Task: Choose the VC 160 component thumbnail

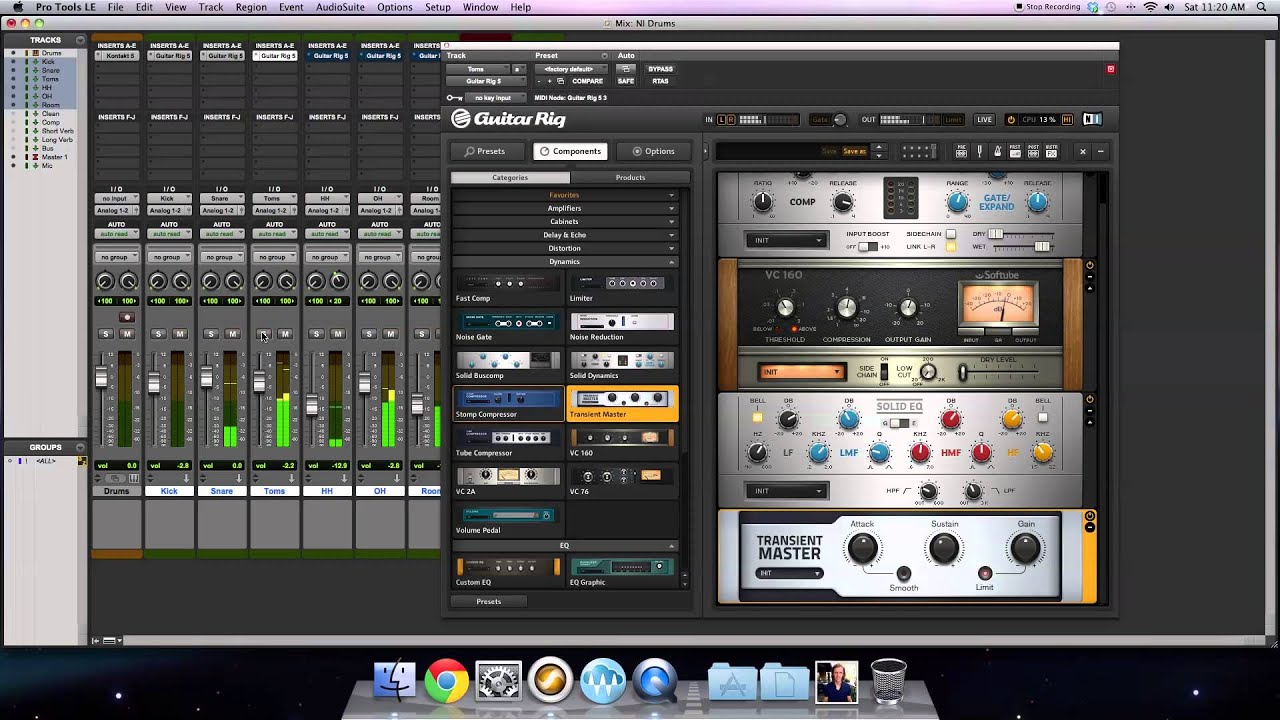Action: [x=622, y=442]
